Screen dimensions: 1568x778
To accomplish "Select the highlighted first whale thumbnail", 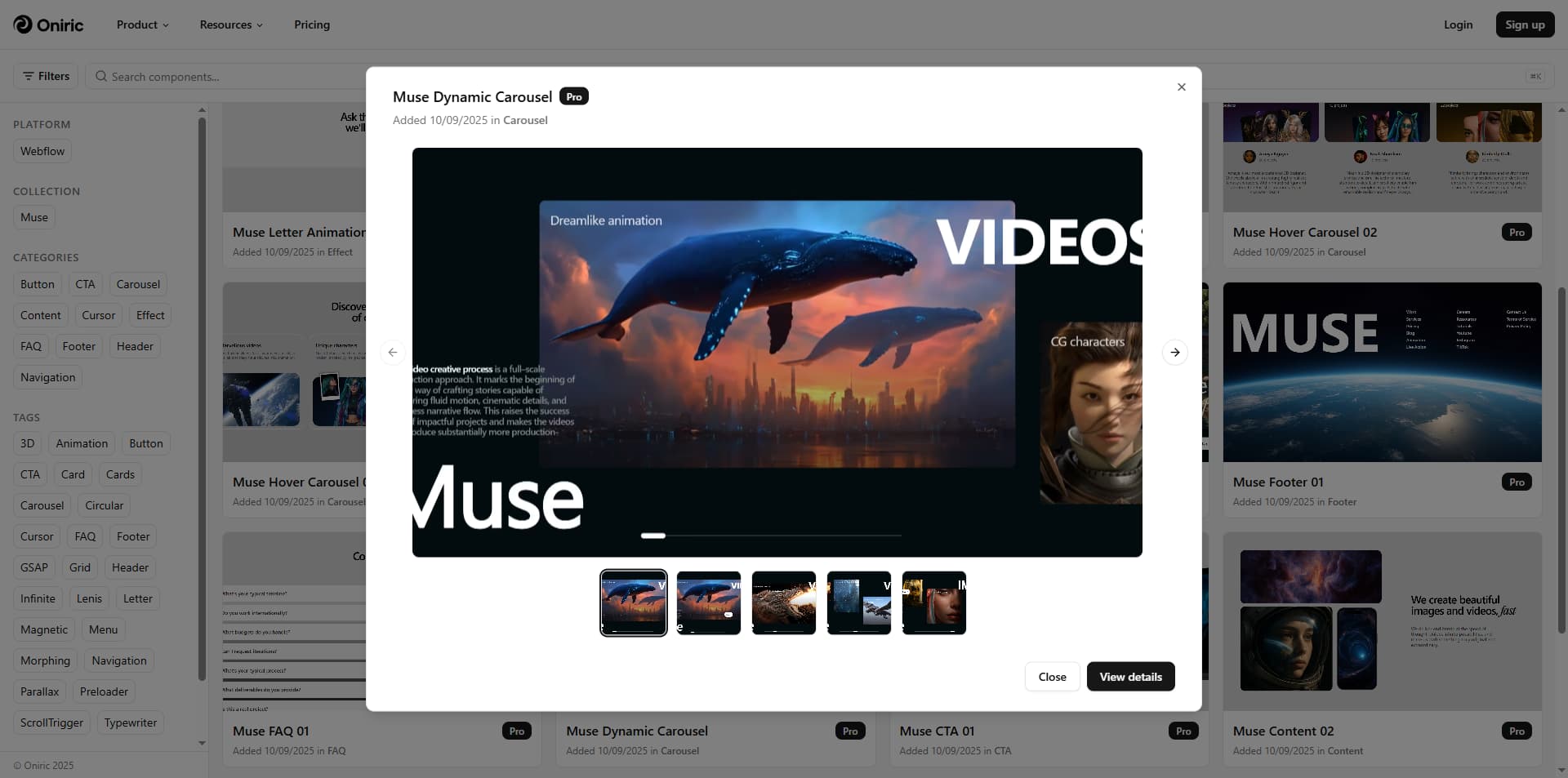I will [x=634, y=603].
